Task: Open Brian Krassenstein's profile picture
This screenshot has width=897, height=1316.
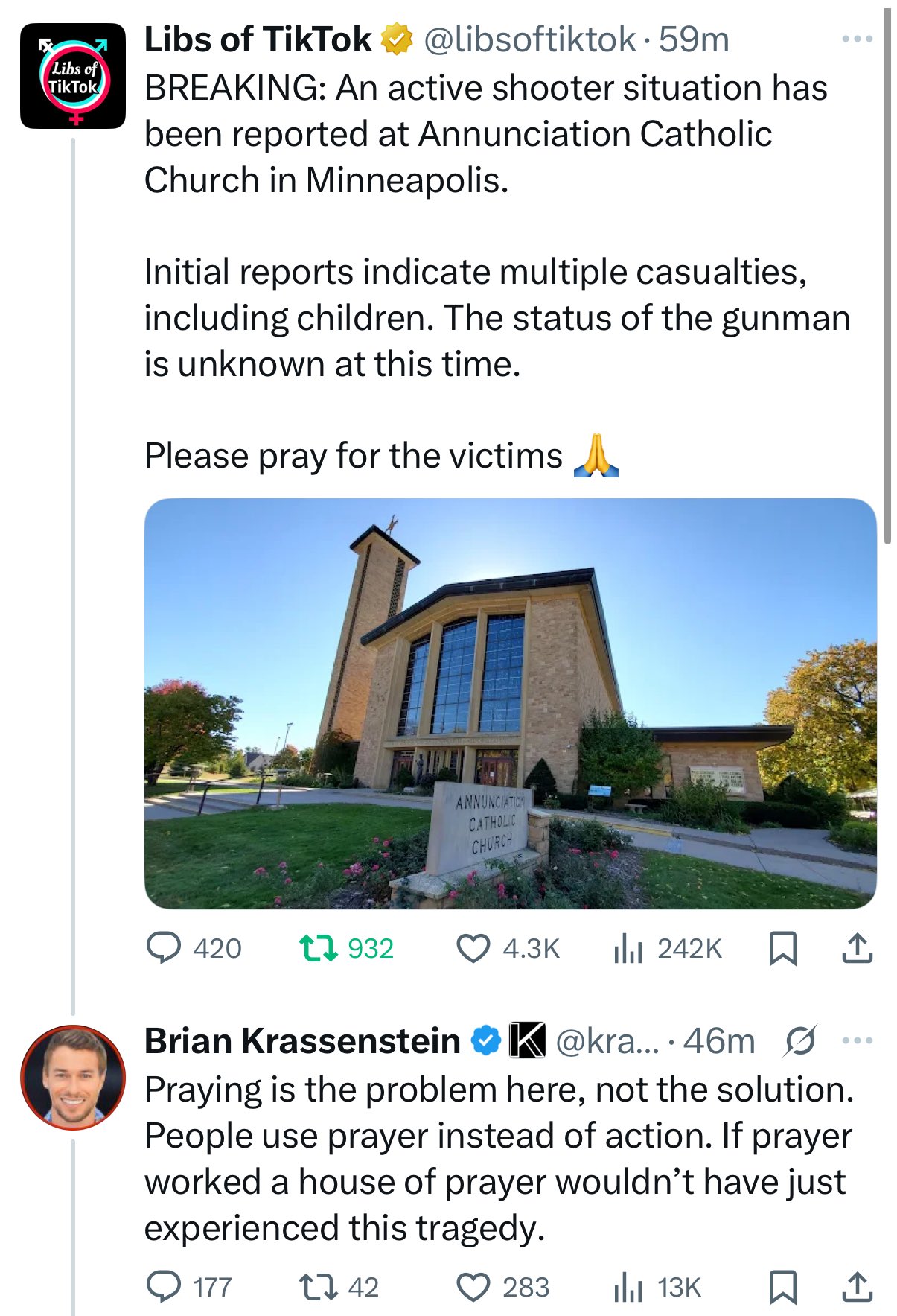Action: [x=73, y=1077]
